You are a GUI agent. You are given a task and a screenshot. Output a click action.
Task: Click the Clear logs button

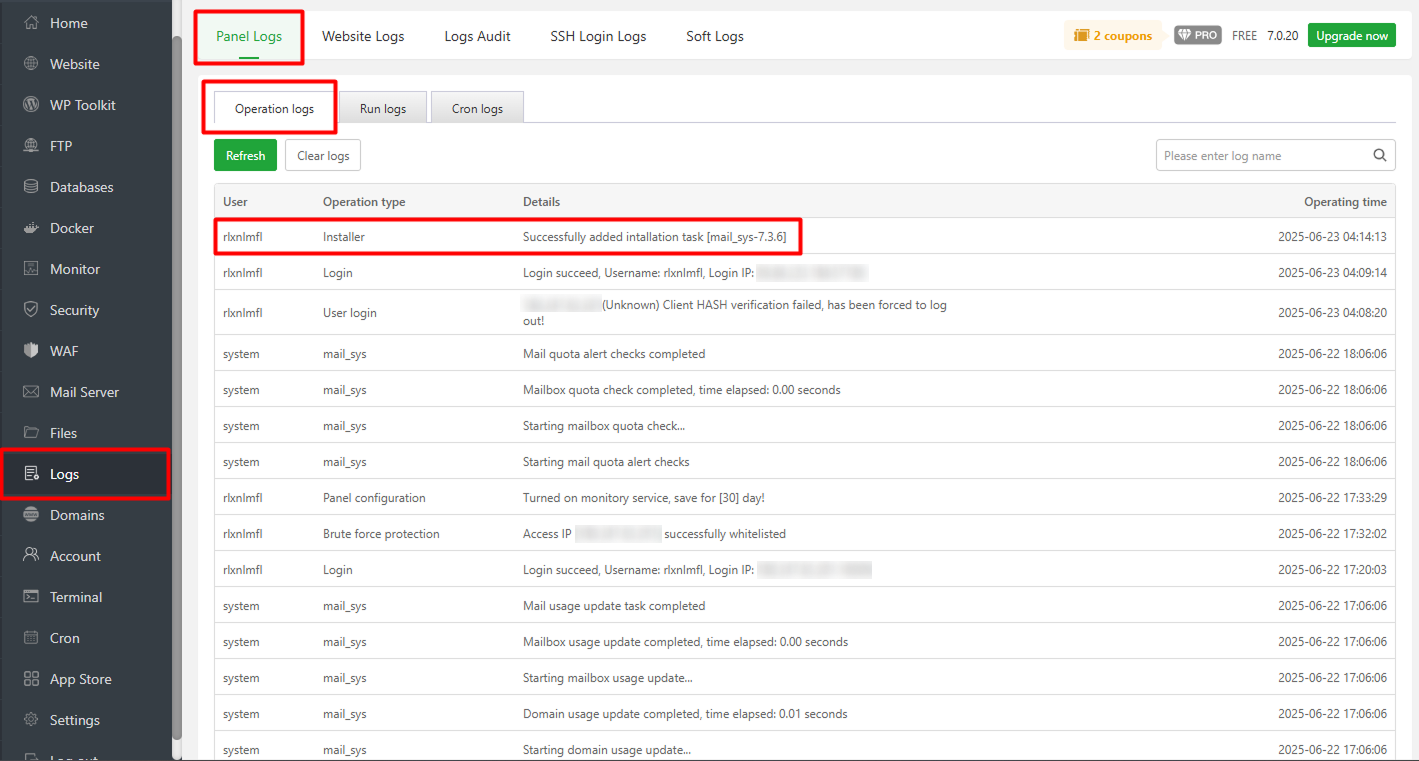[x=322, y=155]
